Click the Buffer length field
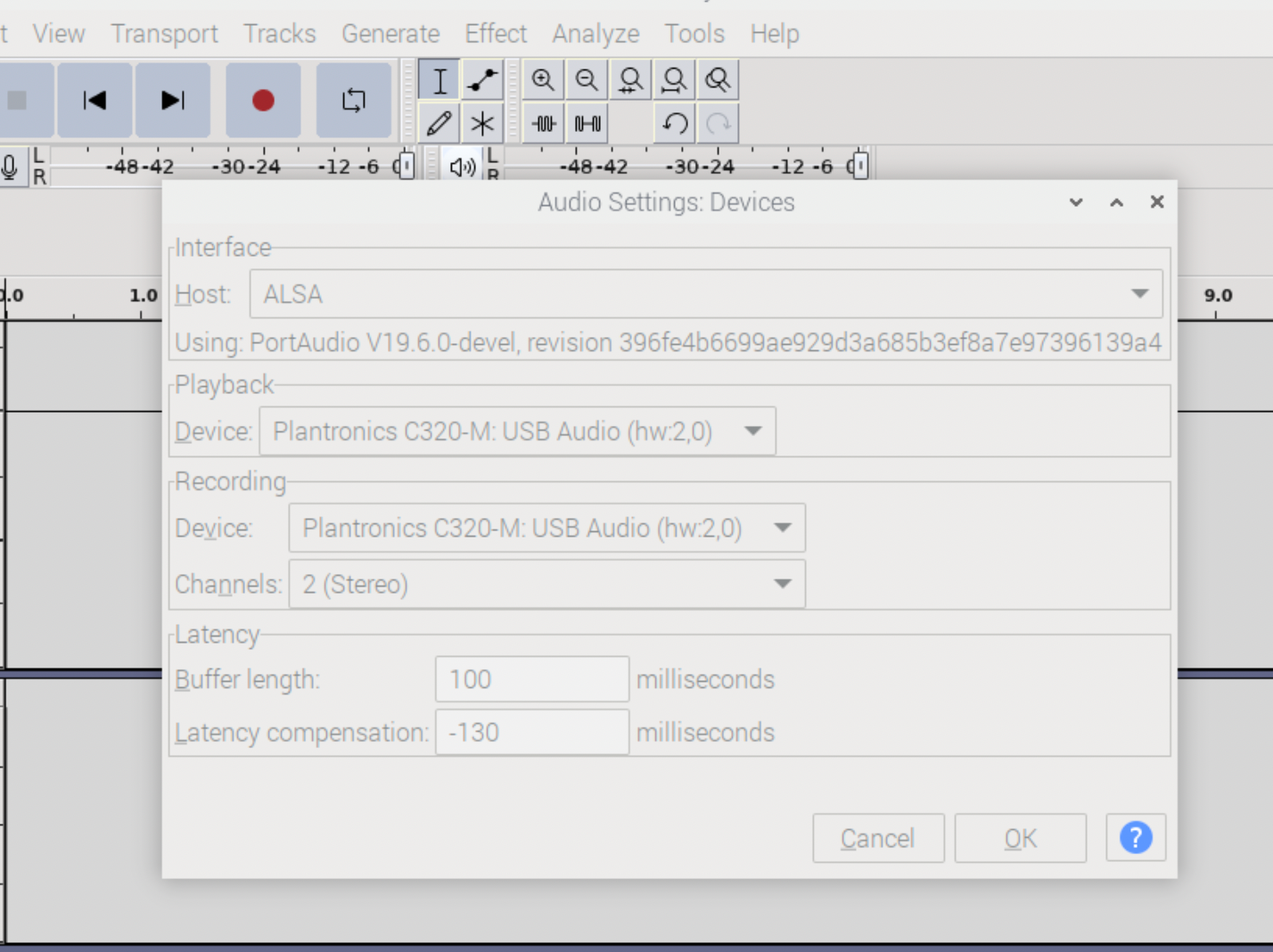Image resolution: width=1273 pixels, height=952 pixels. click(532, 679)
